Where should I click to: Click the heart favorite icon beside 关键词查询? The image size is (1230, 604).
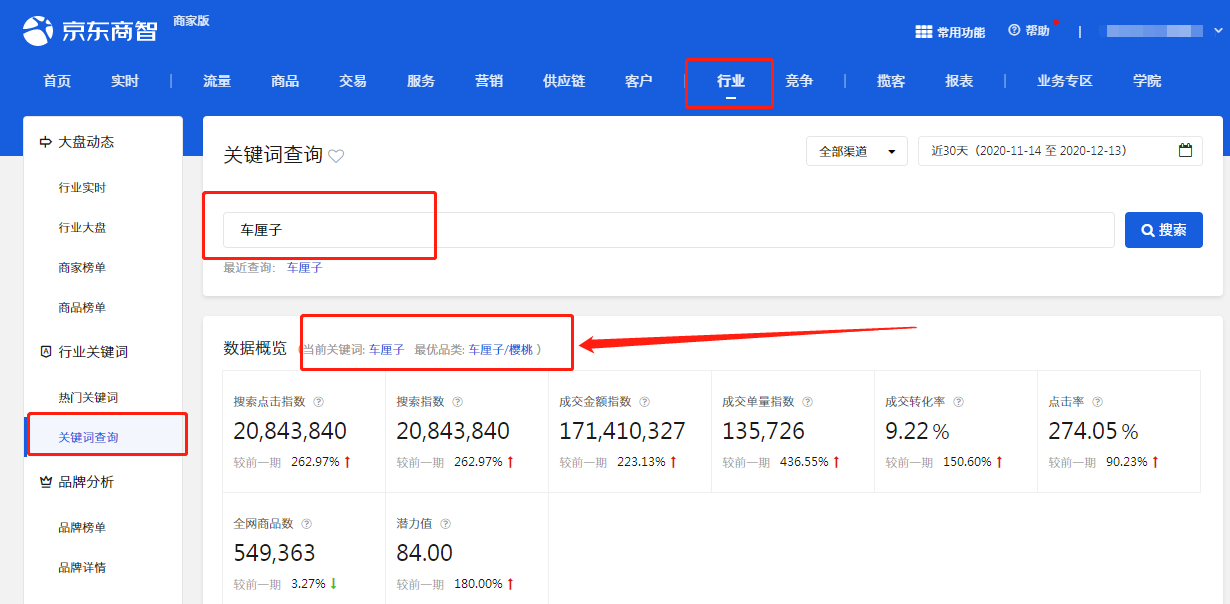click(x=336, y=156)
